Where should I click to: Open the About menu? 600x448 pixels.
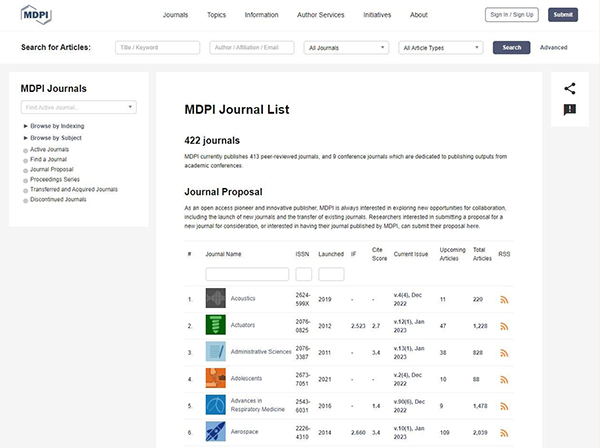click(x=419, y=15)
